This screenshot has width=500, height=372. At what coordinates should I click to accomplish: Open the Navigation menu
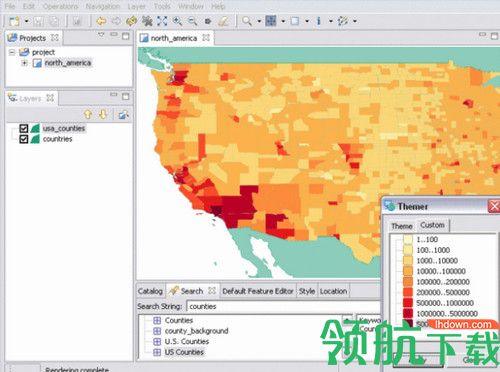click(x=103, y=6)
